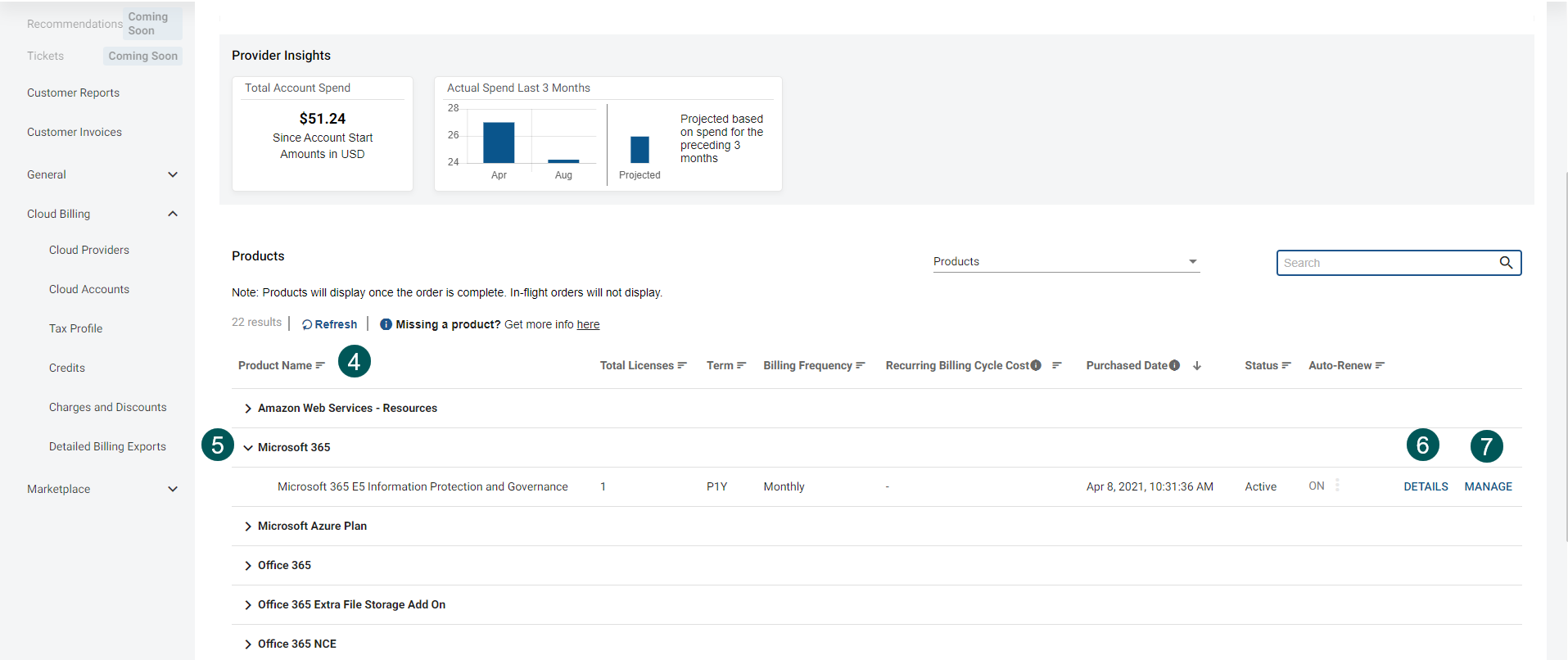Click the $51.24 total account spend
This screenshot has height=660, width=1568.
point(323,119)
